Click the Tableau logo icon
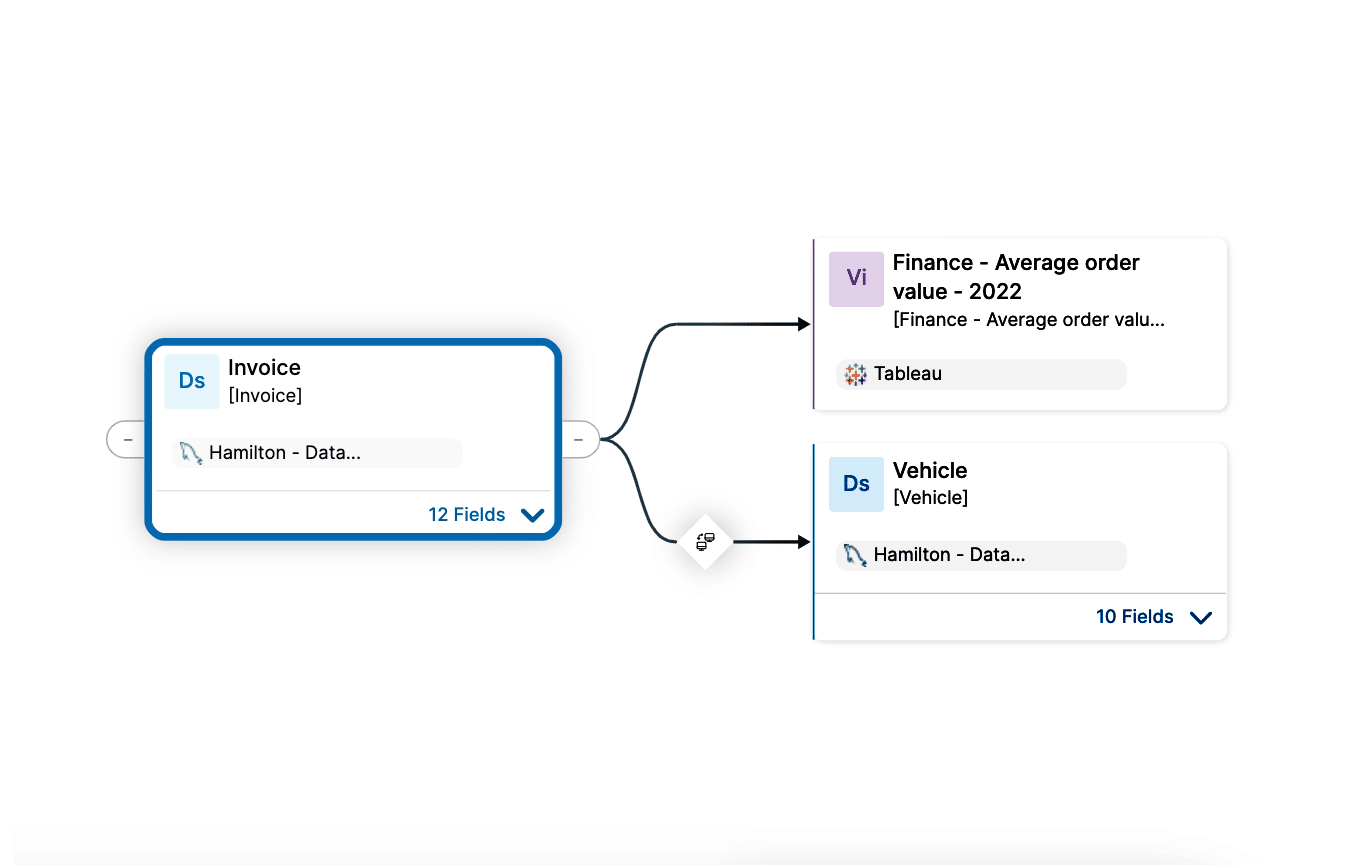The height and width of the screenshot is (865, 1372). pos(855,374)
